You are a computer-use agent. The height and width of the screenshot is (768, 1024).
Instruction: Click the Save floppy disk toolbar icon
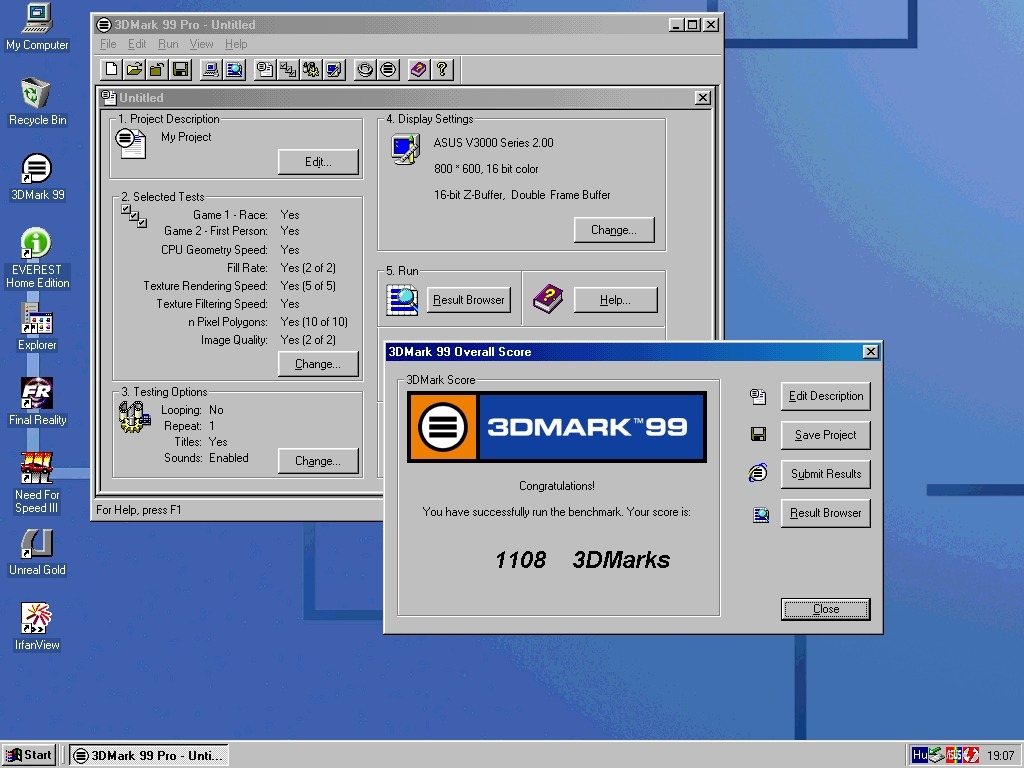click(x=181, y=69)
